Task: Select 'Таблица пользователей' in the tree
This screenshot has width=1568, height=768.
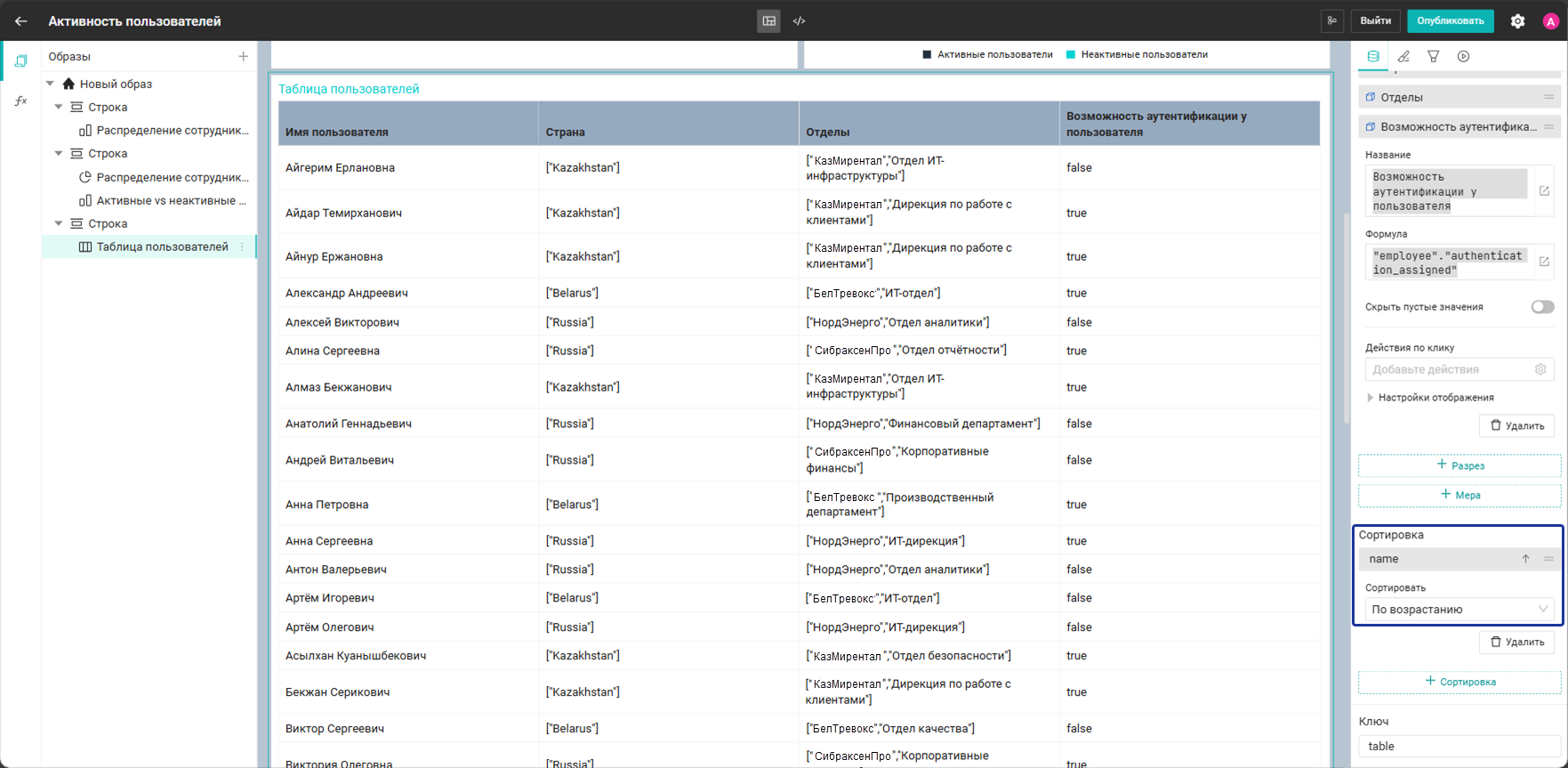Action: pos(163,247)
